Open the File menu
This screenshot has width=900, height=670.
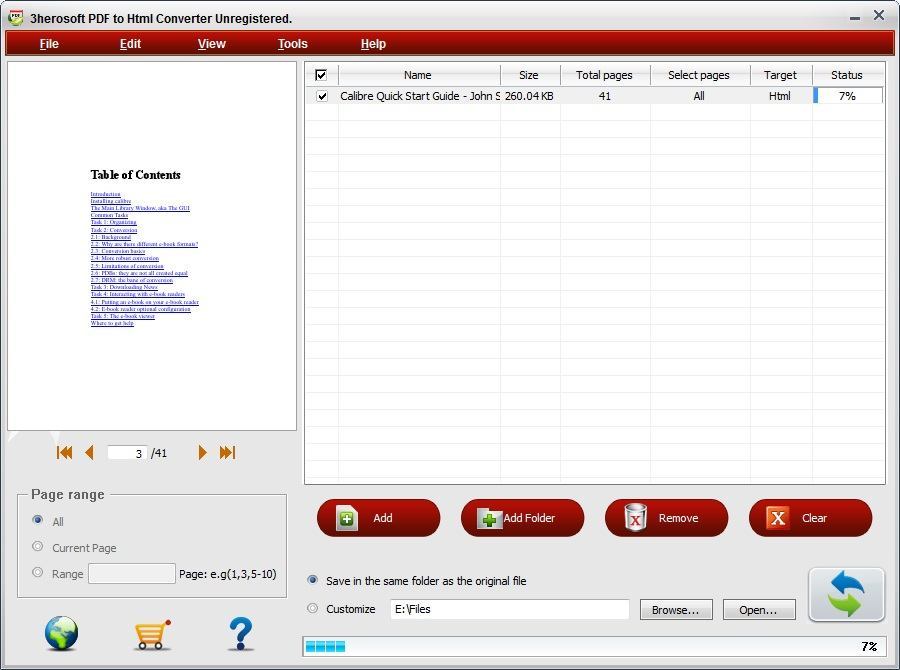pos(49,44)
